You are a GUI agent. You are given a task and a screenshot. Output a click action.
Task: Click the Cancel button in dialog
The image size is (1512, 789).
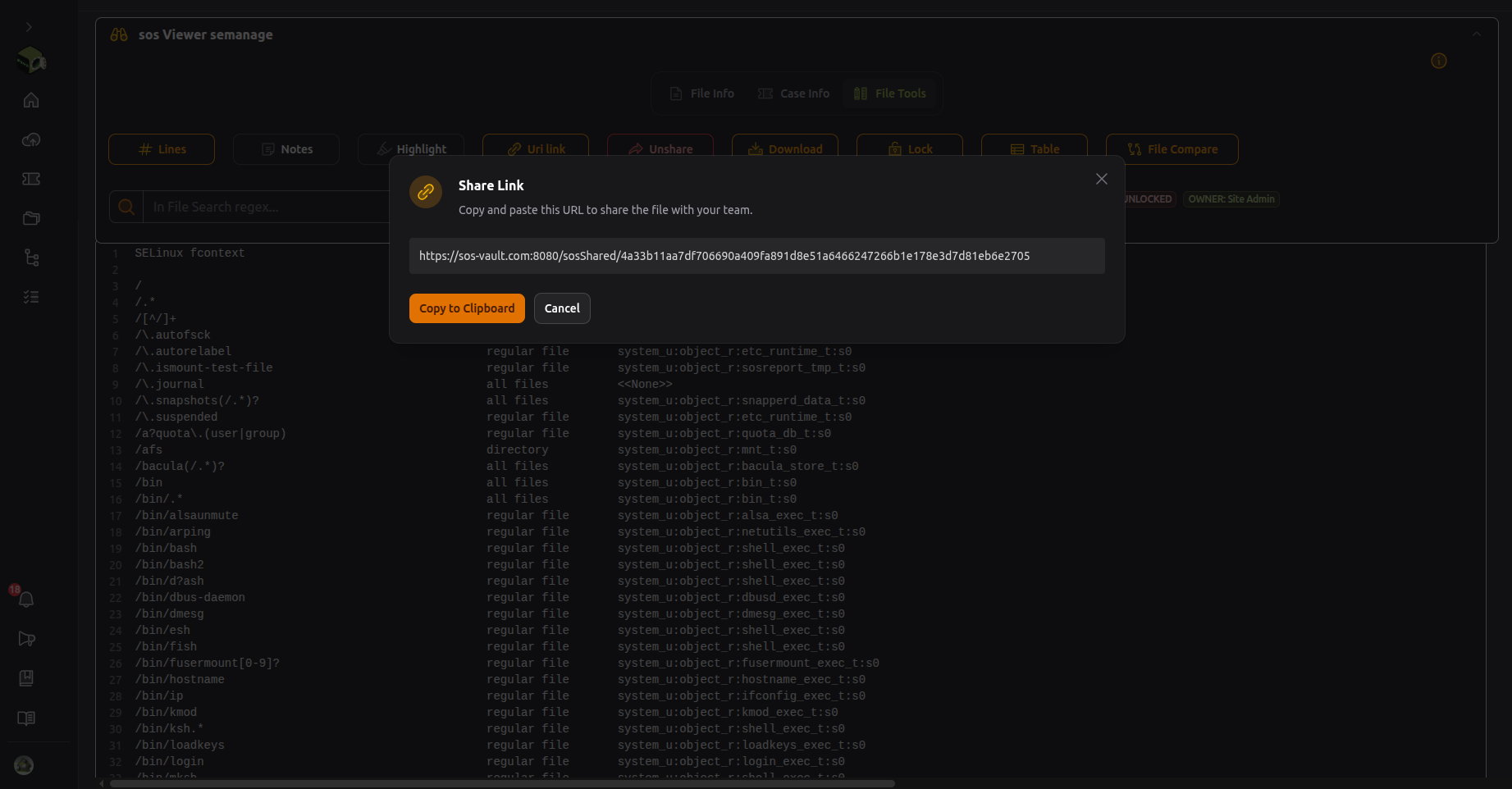tap(562, 308)
